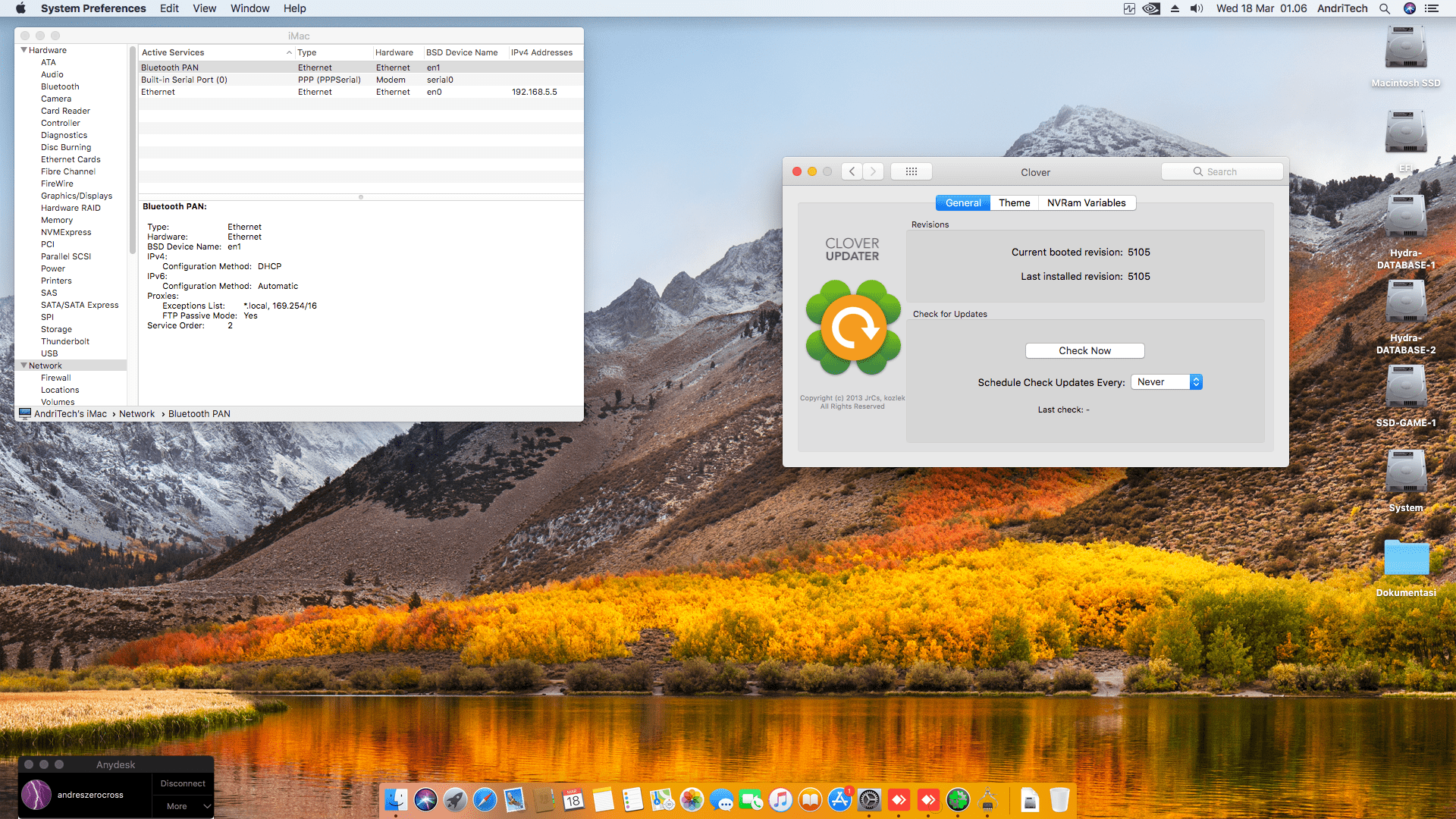The image size is (1456, 819).
Task: Show all preferences grid button
Action: (x=911, y=171)
